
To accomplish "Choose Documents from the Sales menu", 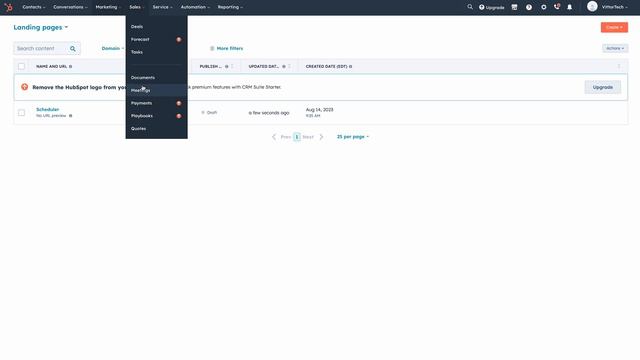I will coord(156,78).
